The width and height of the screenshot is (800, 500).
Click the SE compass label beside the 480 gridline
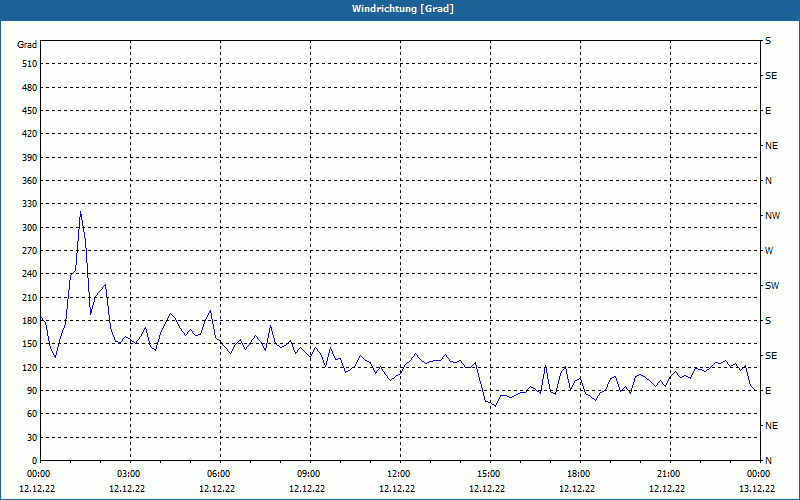click(x=771, y=76)
